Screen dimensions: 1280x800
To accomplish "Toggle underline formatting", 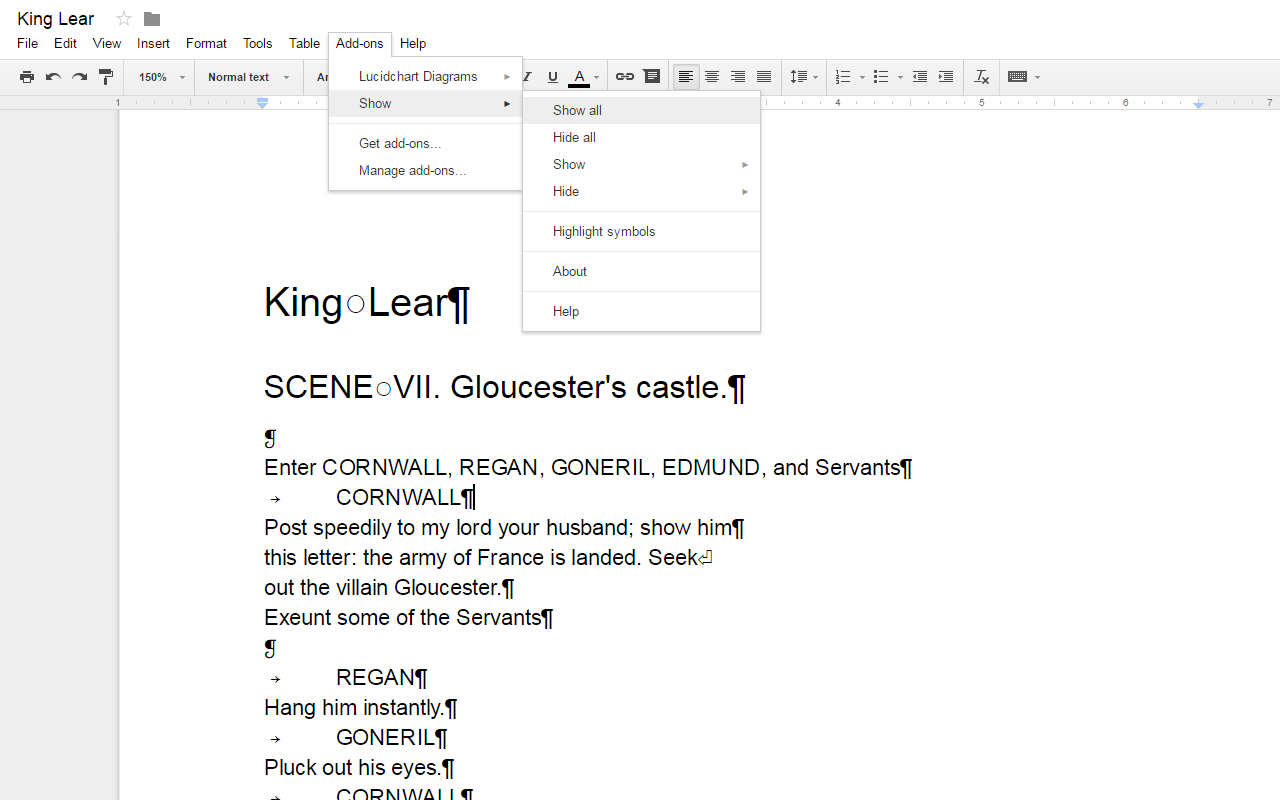I will pyautogui.click(x=553, y=77).
